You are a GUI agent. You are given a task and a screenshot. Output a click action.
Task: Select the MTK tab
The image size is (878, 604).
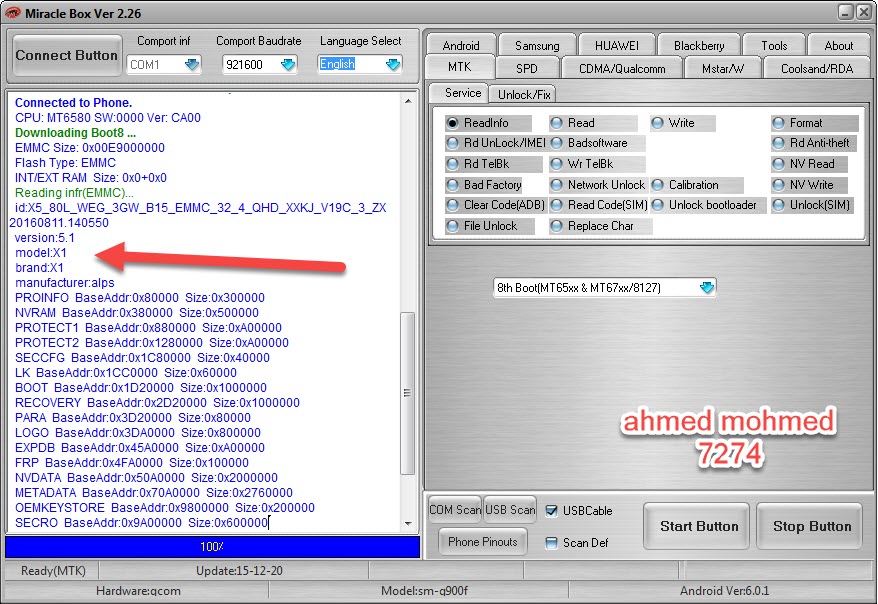[460, 67]
